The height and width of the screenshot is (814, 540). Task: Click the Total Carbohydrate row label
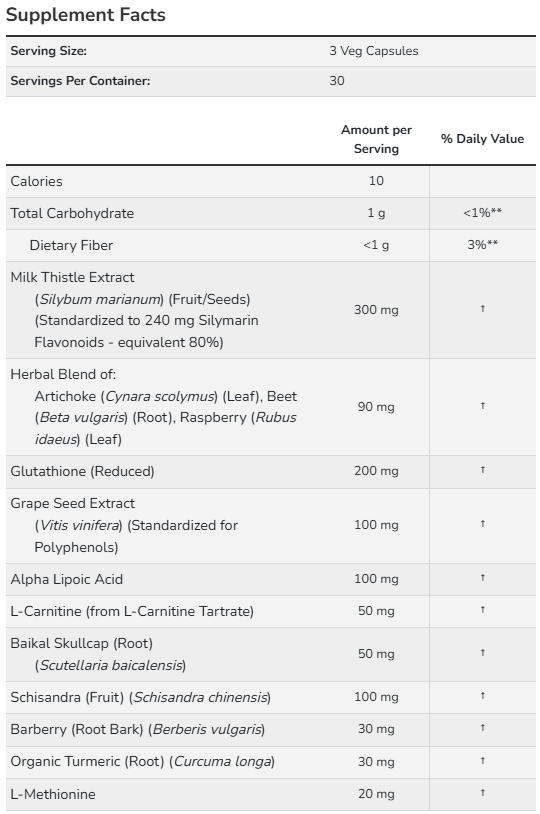pos(72,213)
